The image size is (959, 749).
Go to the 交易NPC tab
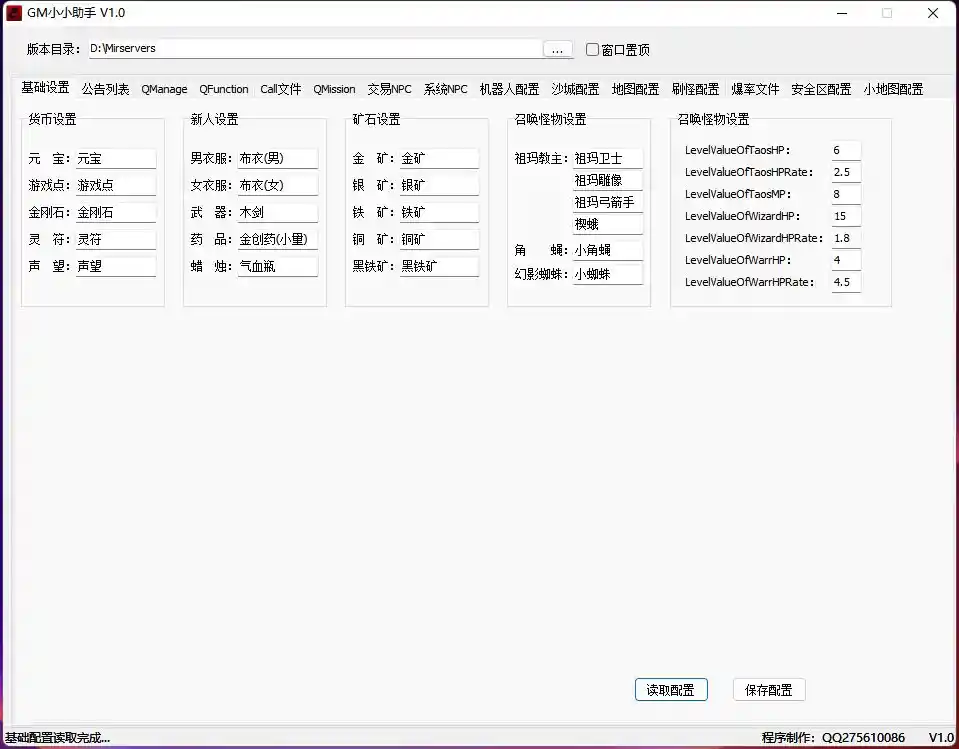tap(389, 89)
